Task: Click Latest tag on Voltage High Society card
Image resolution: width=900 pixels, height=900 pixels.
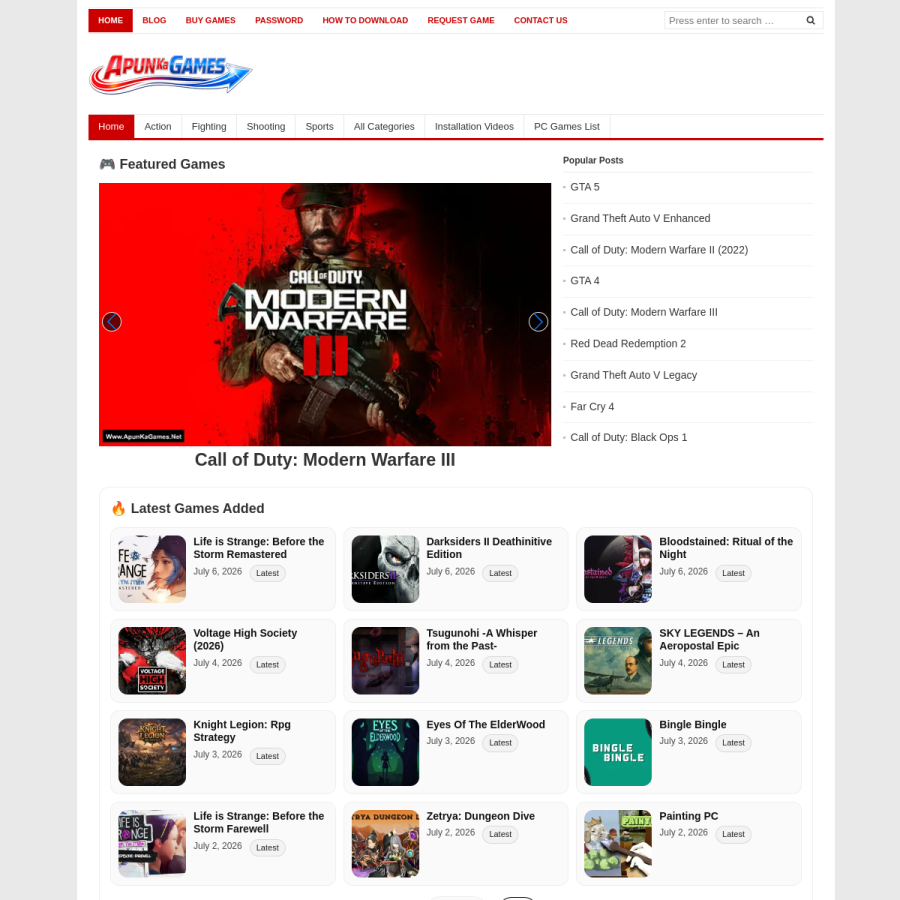Action: click(x=267, y=665)
